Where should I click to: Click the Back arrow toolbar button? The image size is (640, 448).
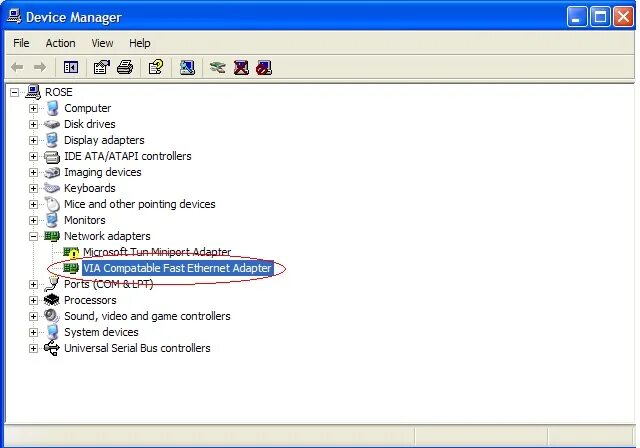click(17, 67)
